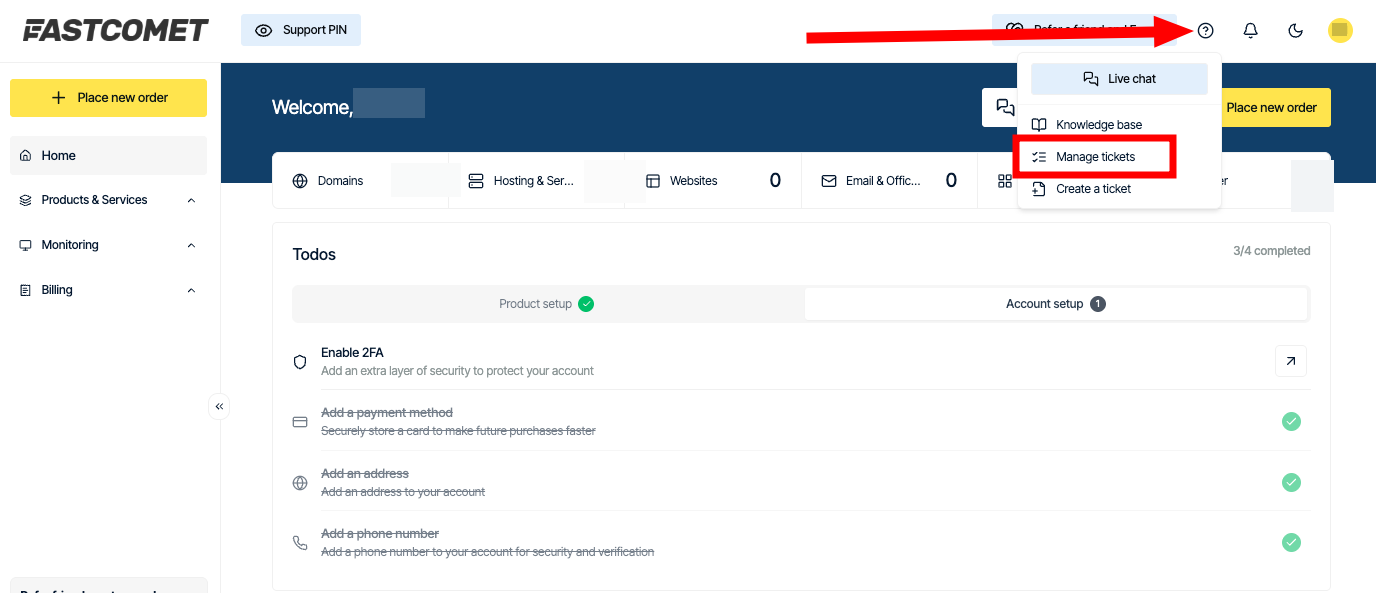Viewport: 1376px width, 593px height.
Task: Select the Hosting & Services server icon
Action: click(474, 180)
